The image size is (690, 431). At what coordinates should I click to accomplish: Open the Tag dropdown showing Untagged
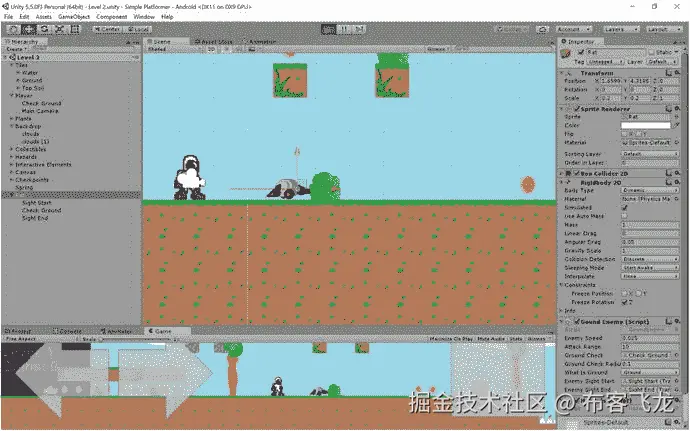point(605,62)
